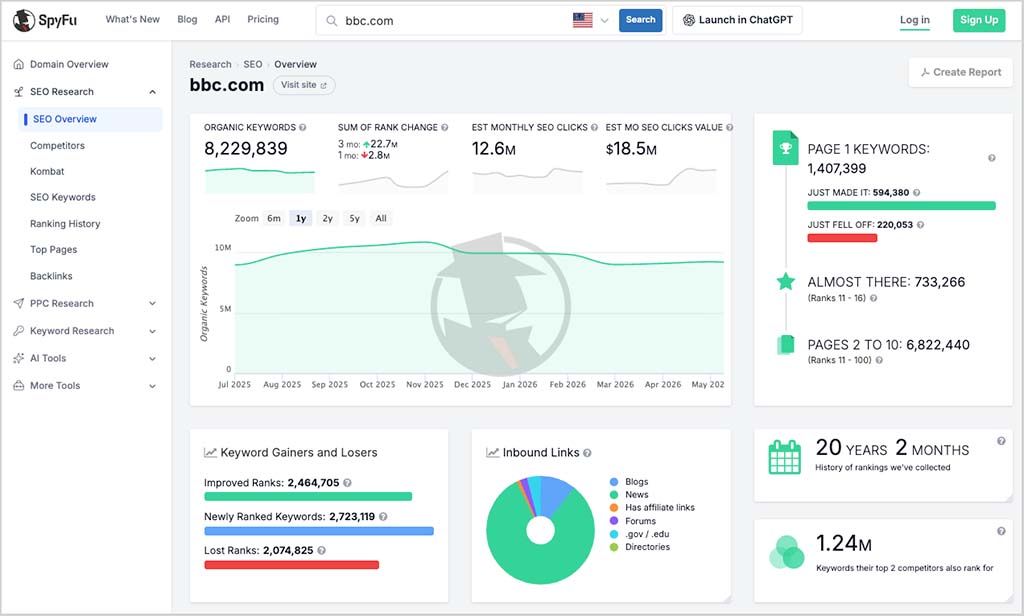1024x616 pixels.
Task: Click the SpyFu logo
Action: tap(45, 20)
